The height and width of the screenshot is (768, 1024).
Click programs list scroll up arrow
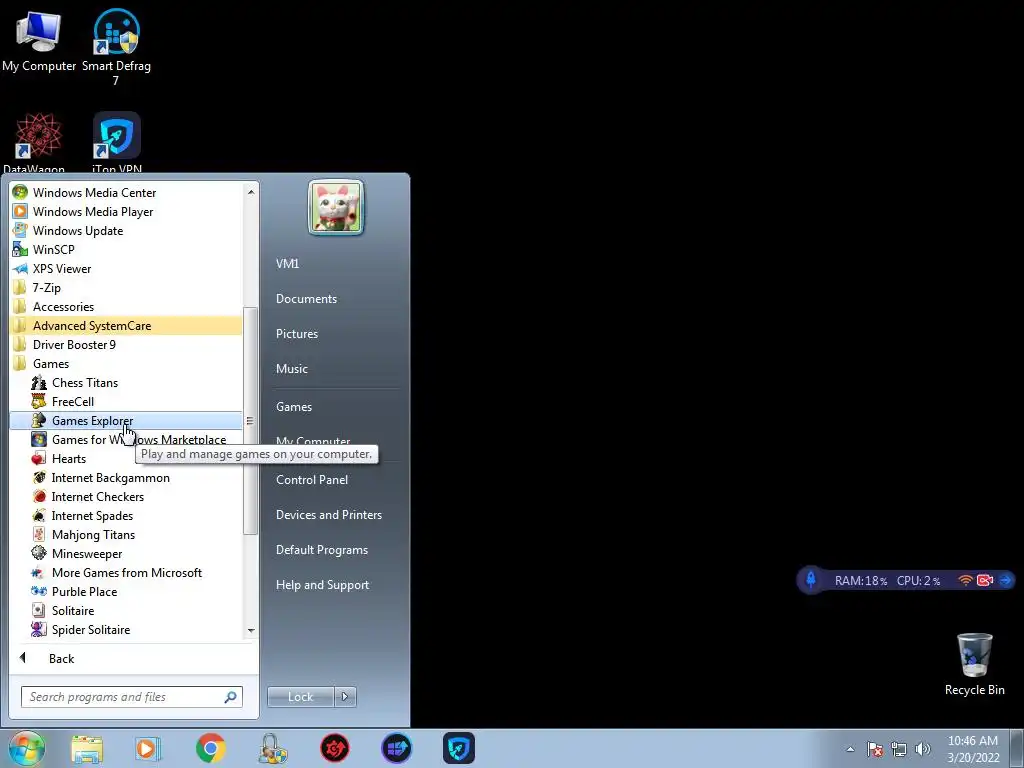point(251,192)
